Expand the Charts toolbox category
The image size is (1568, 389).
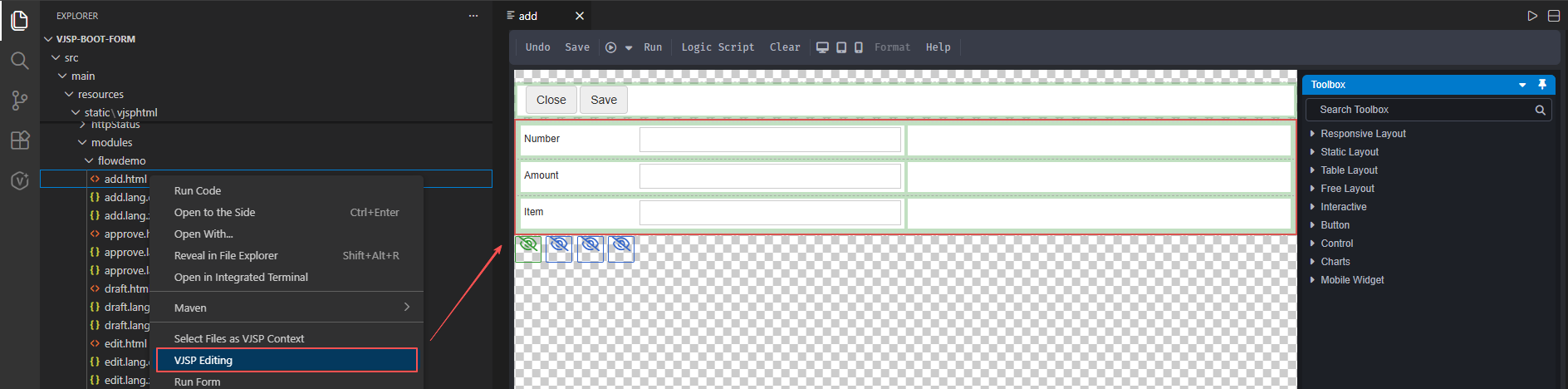point(1335,262)
